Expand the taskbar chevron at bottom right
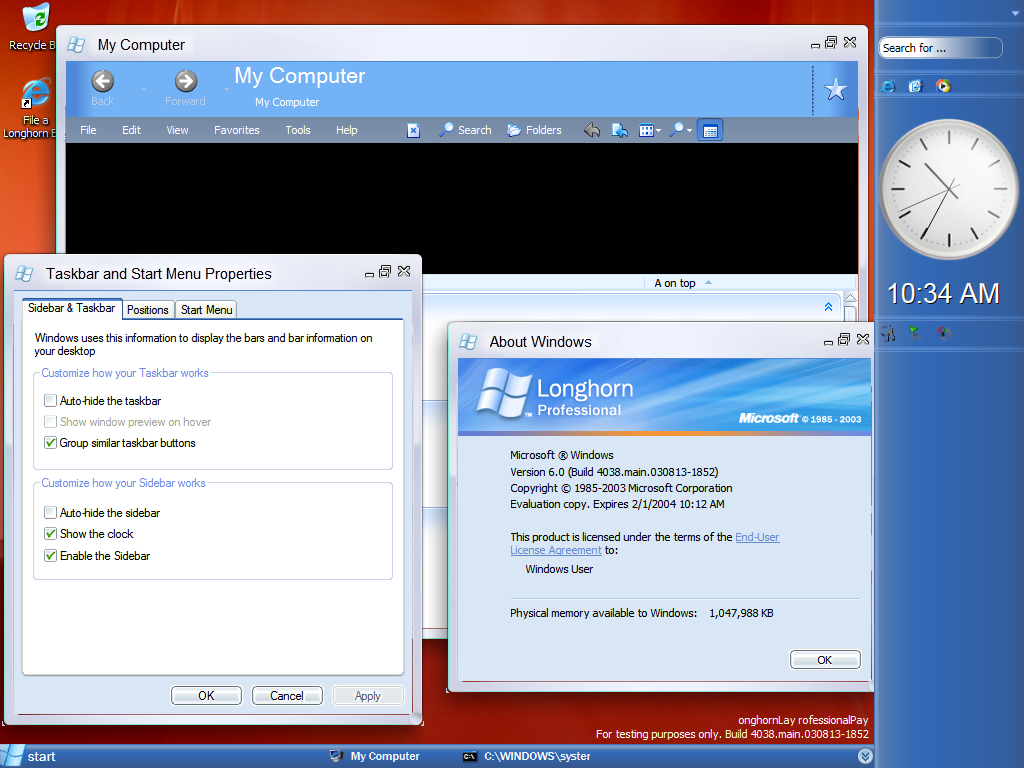Image resolution: width=1024 pixels, height=768 pixels. pyautogui.click(x=865, y=757)
